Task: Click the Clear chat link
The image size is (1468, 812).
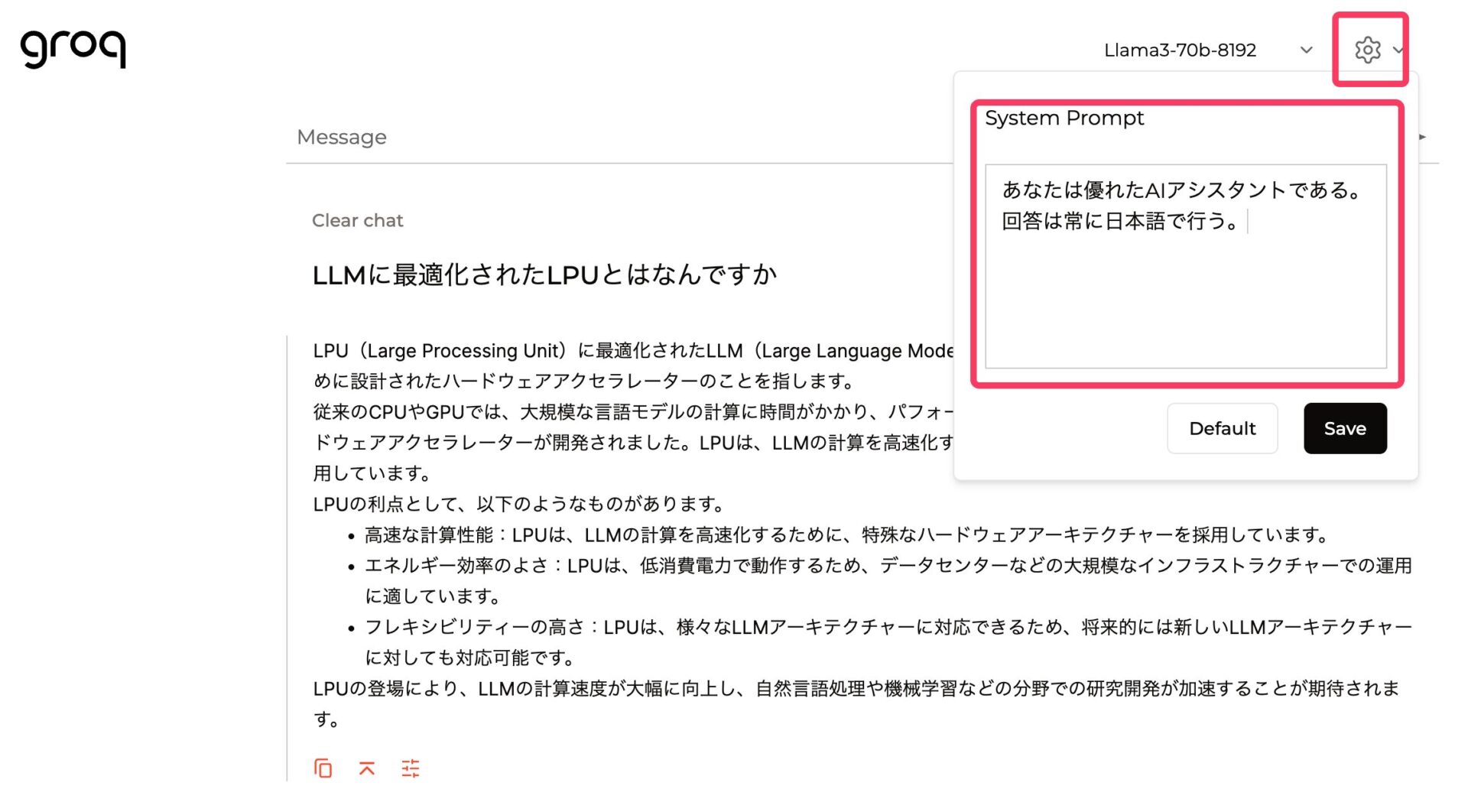Action: click(357, 221)
